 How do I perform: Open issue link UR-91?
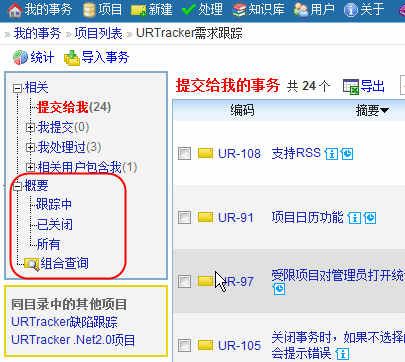point(236,218)
